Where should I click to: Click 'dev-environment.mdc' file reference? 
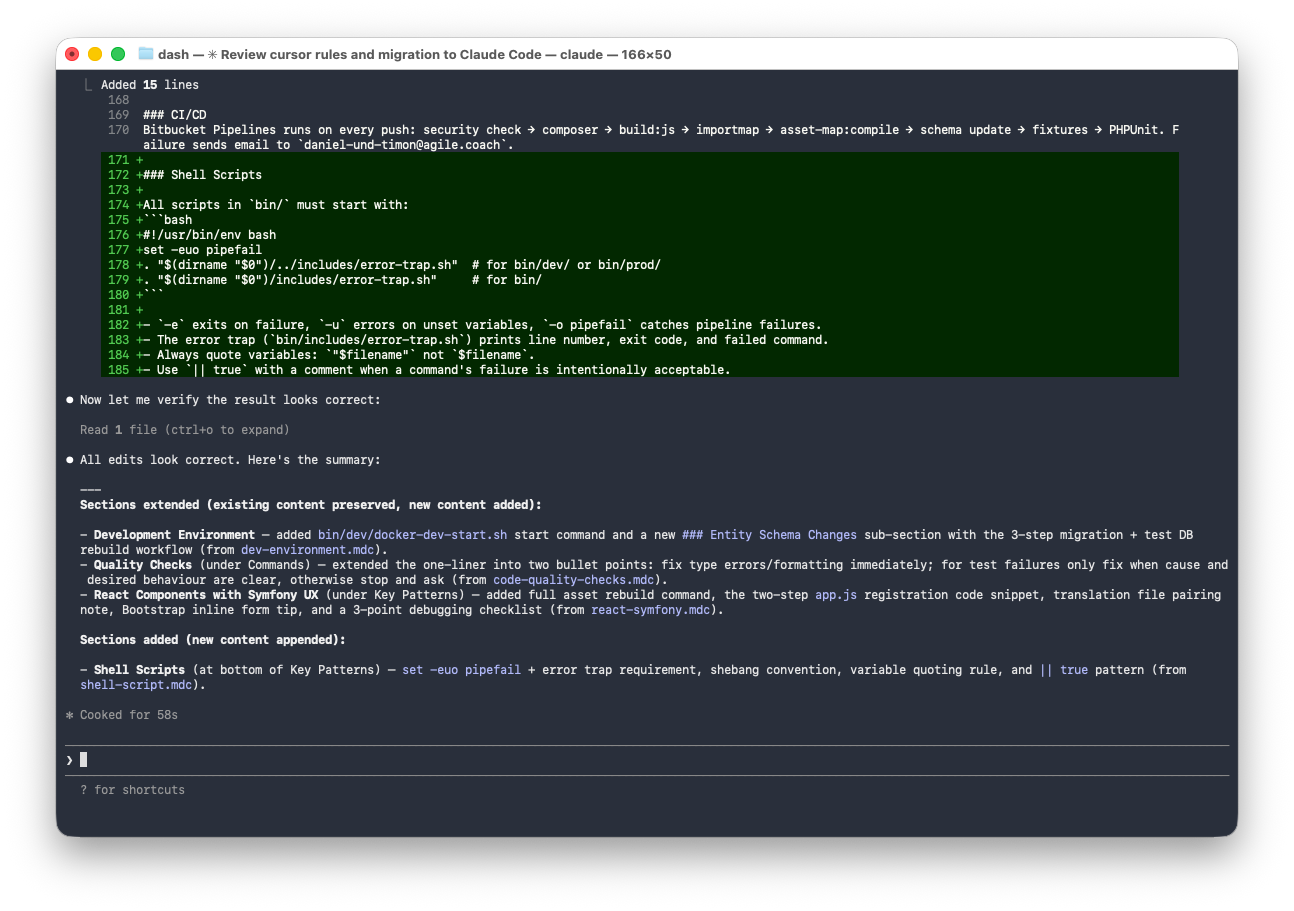coord(308,550)
